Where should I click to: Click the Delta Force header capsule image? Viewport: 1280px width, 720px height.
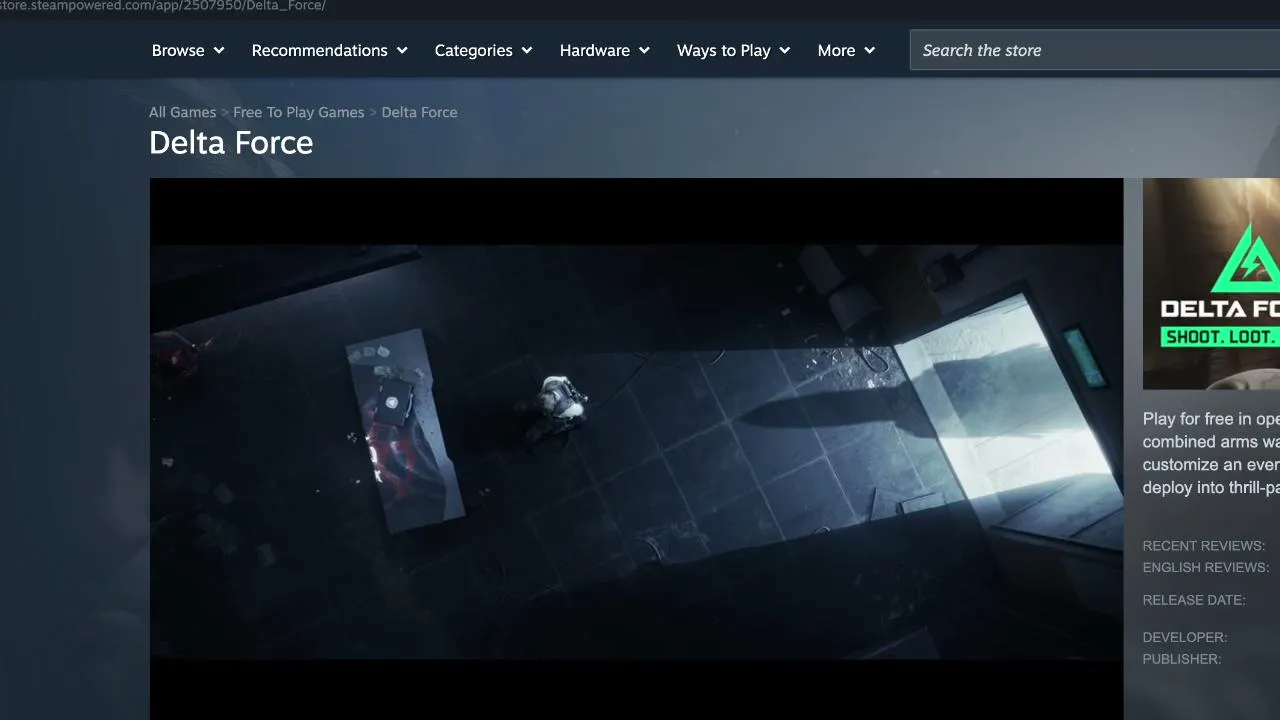1211,284
